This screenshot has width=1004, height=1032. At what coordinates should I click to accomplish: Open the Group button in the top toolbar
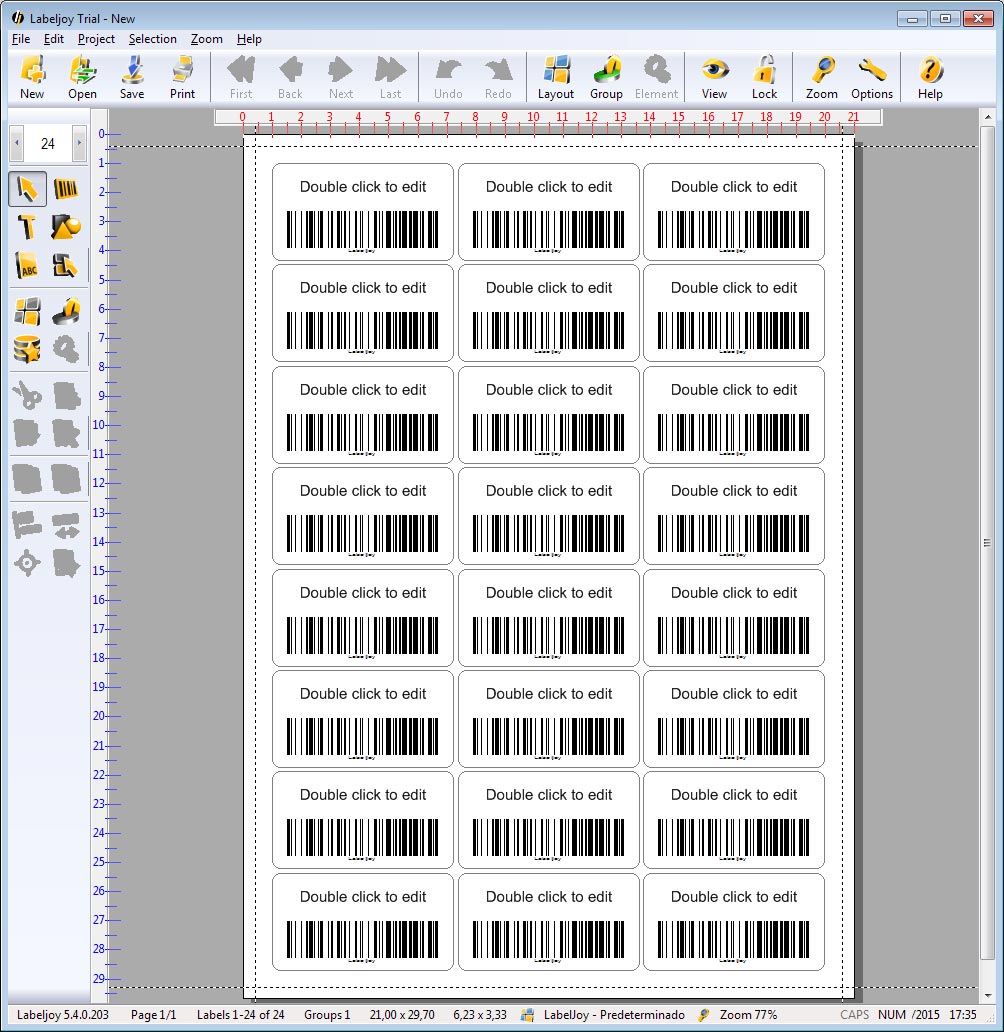606,77
